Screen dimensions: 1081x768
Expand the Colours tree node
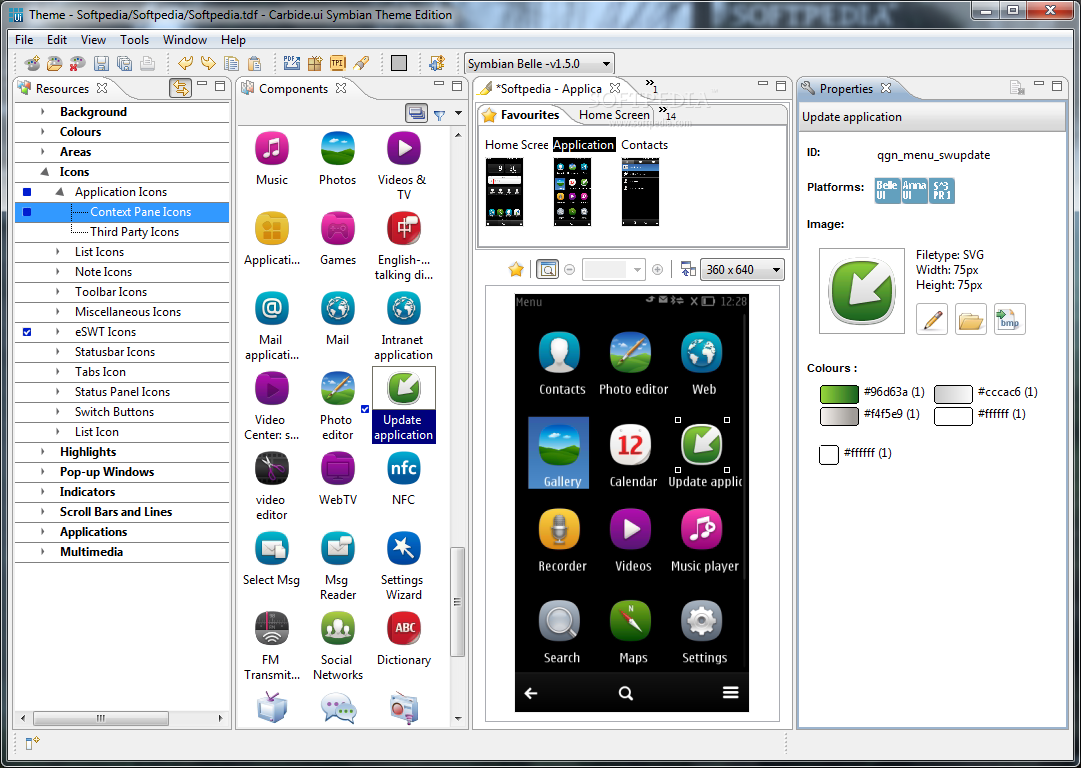43,132
